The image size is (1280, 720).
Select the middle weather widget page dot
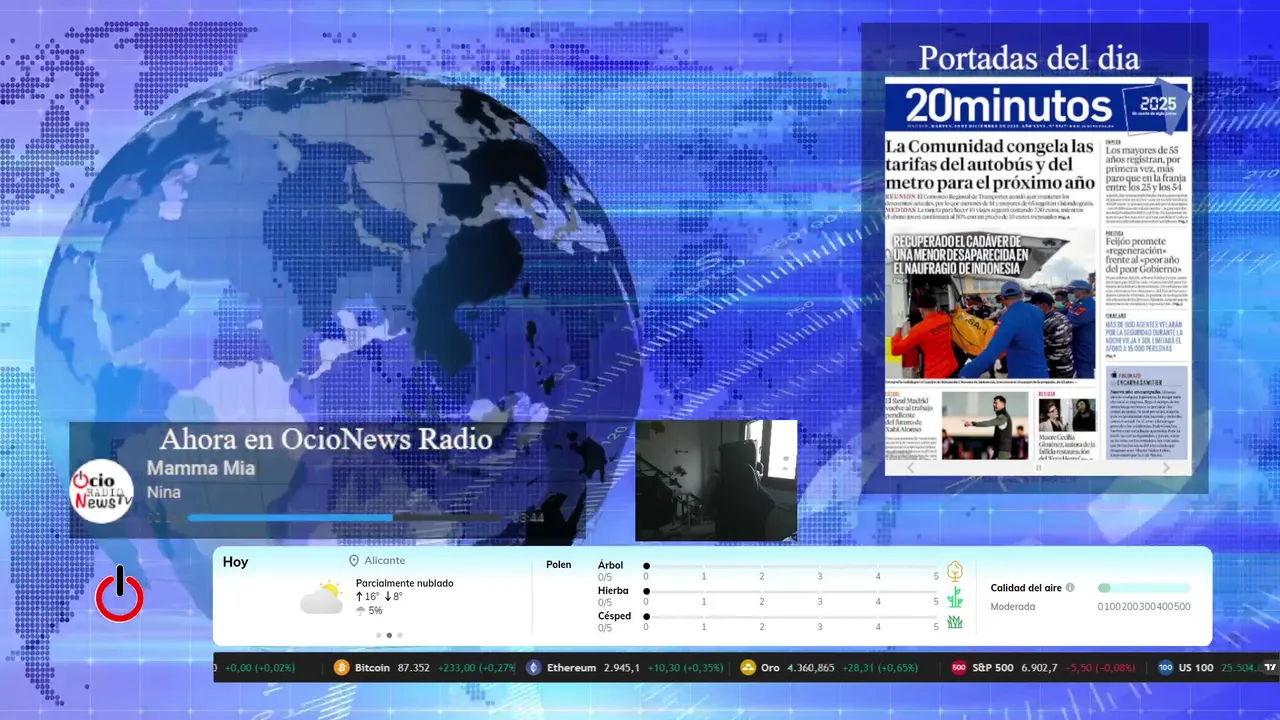click(389, 635)
